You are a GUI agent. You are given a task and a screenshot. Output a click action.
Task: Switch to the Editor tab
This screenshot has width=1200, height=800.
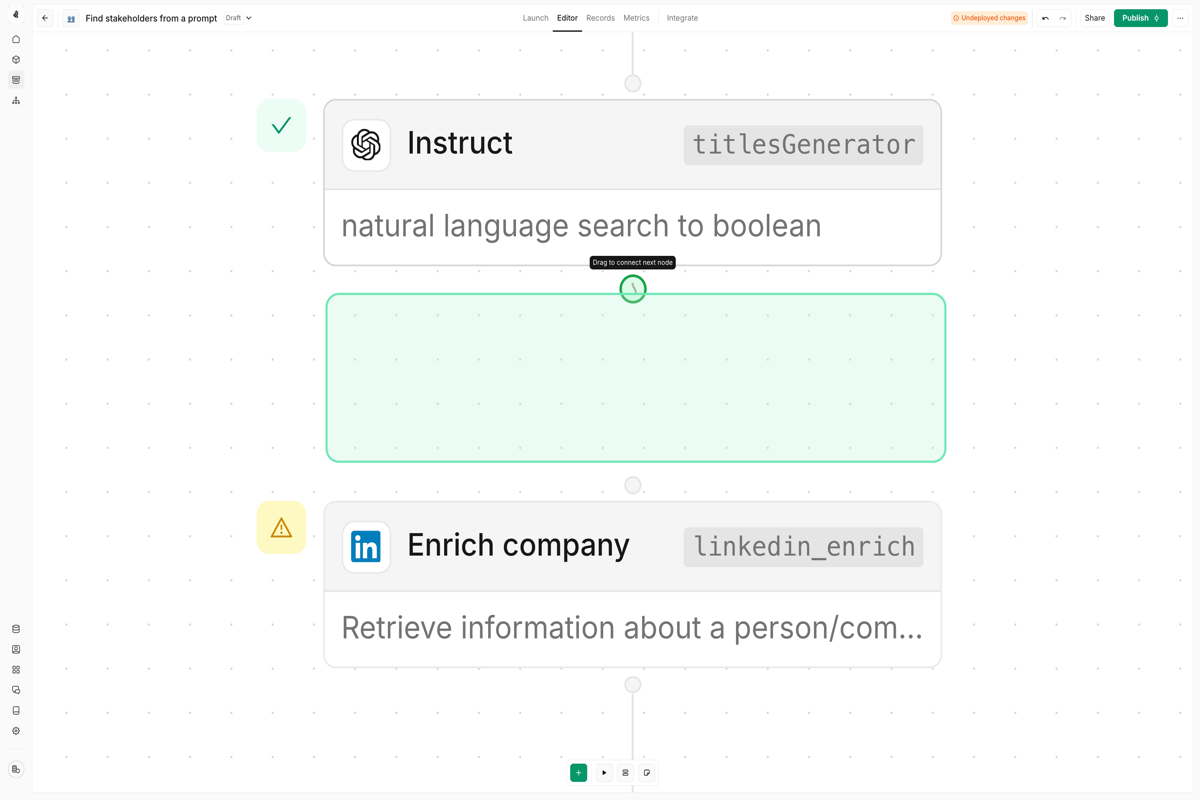567,18
